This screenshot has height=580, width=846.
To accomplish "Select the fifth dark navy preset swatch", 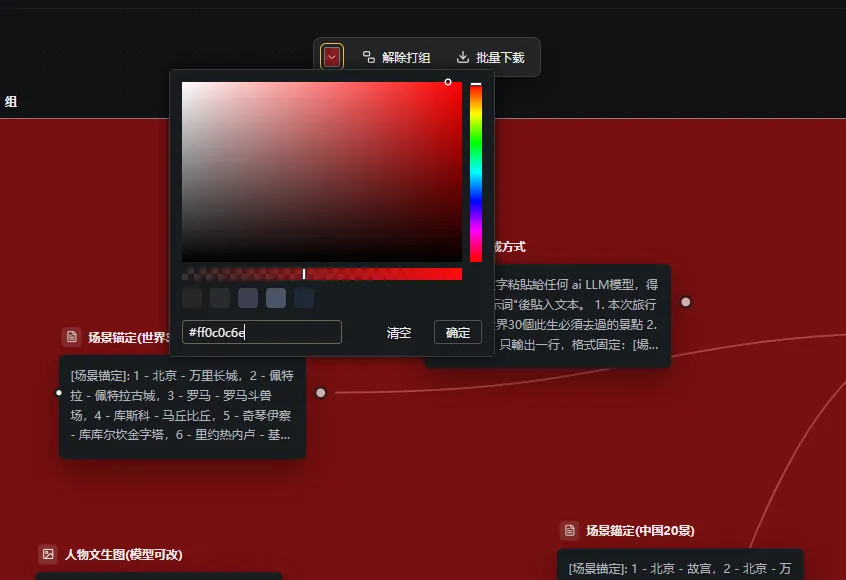I will tap(304, 298).
